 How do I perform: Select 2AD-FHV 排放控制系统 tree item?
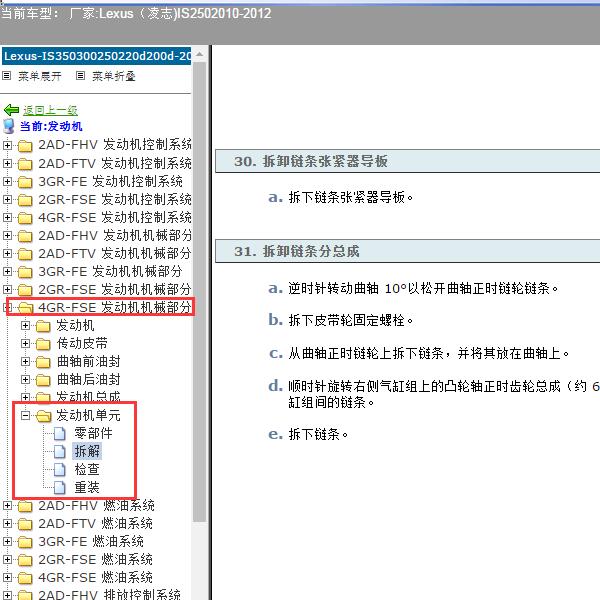coord(109,595)
